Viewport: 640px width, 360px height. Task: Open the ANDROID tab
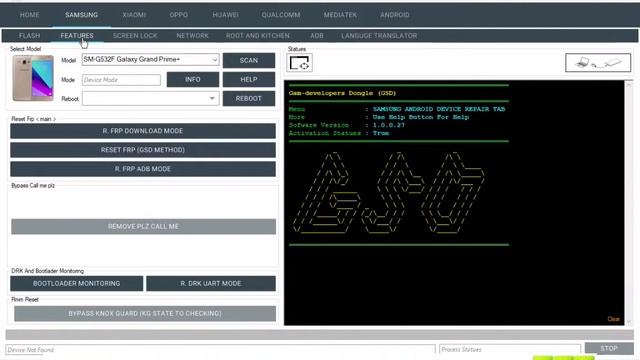point(395,15)
